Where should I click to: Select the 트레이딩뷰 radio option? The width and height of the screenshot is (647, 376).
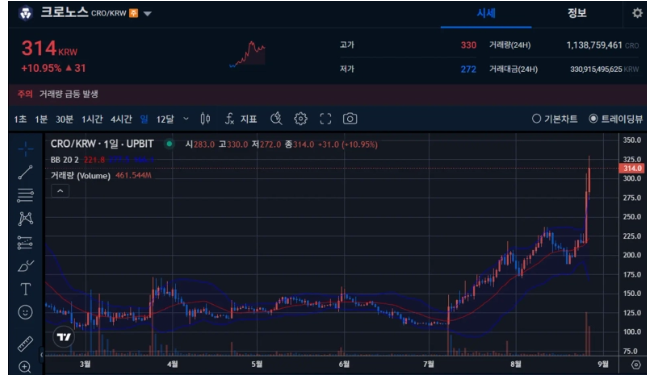tap(615, 119)
